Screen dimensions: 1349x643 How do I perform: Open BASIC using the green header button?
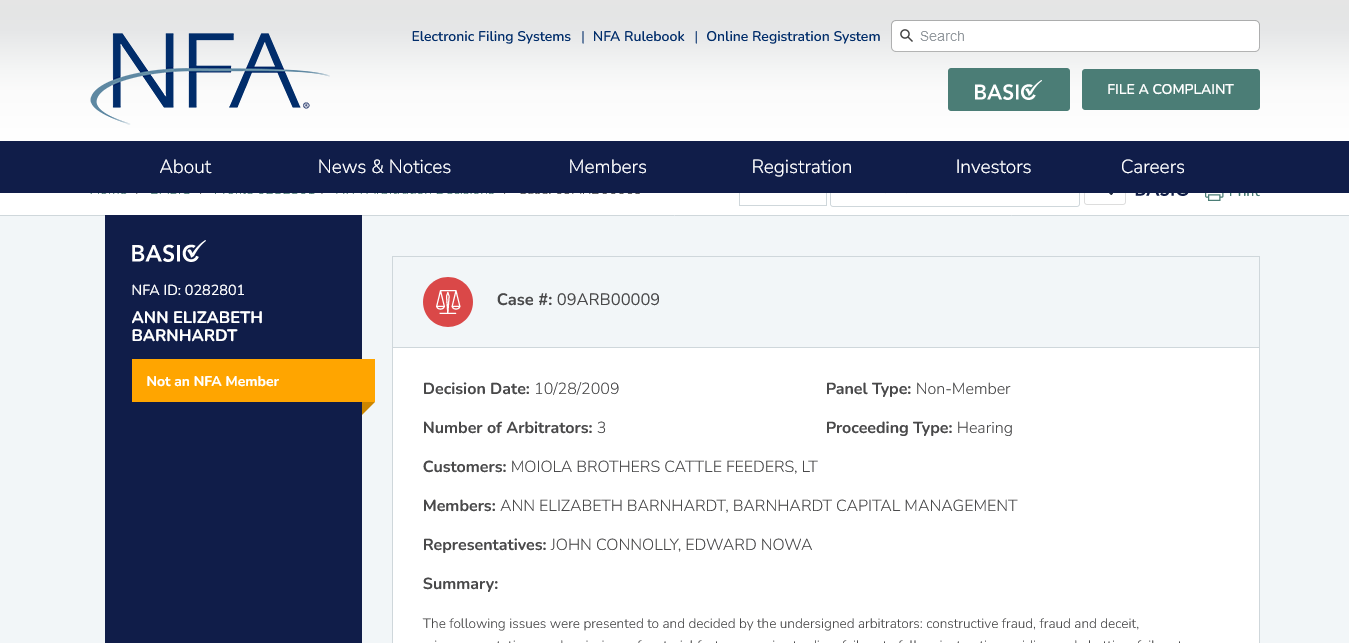[1008, 90]
